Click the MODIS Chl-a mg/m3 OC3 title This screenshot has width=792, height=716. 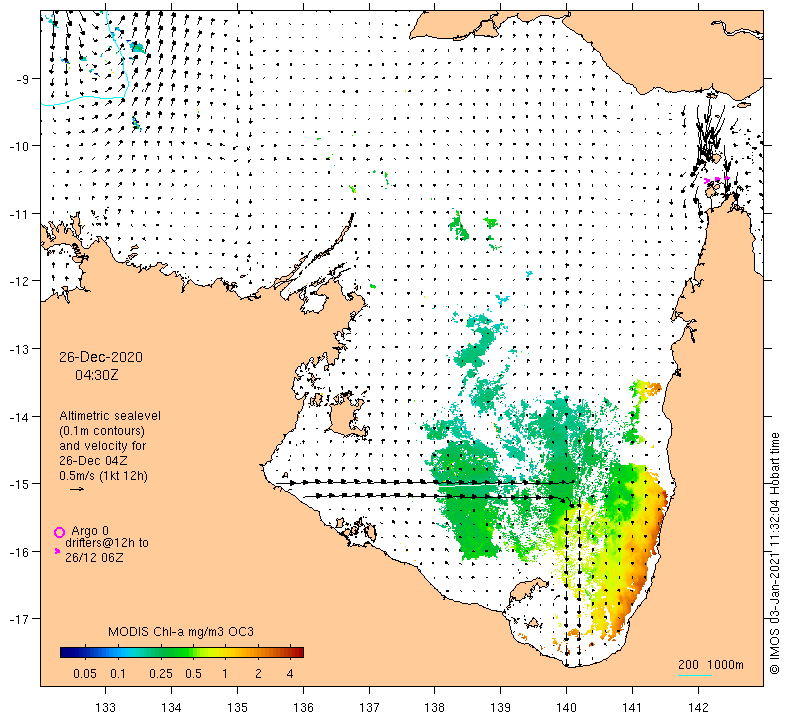(x=181, y=632)
